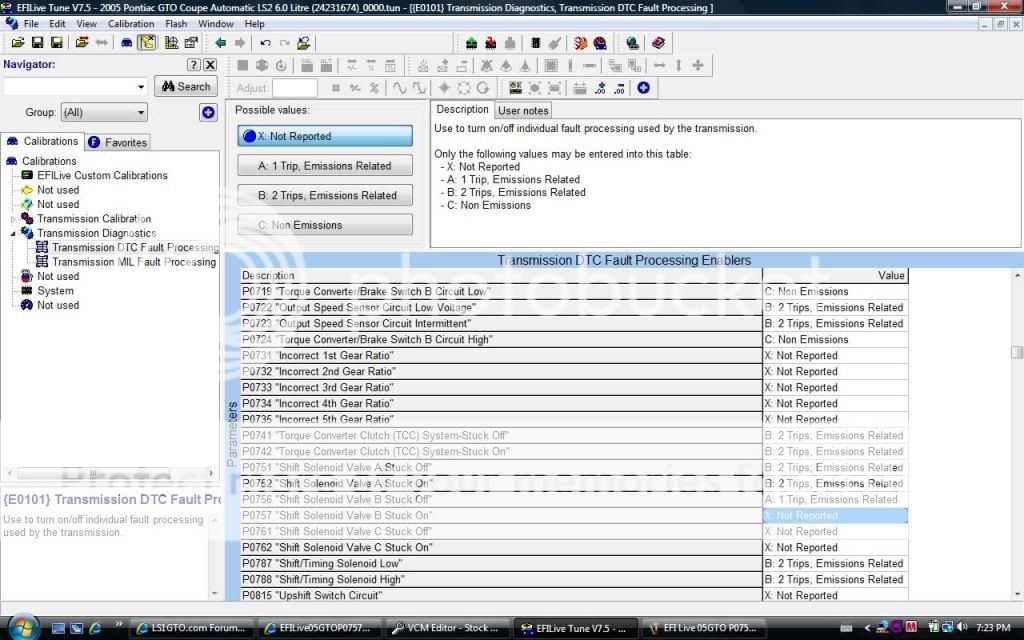Select the 'X: Not Reported' value option
This screenshot has width=1024, height=640.
coord(325,136)
